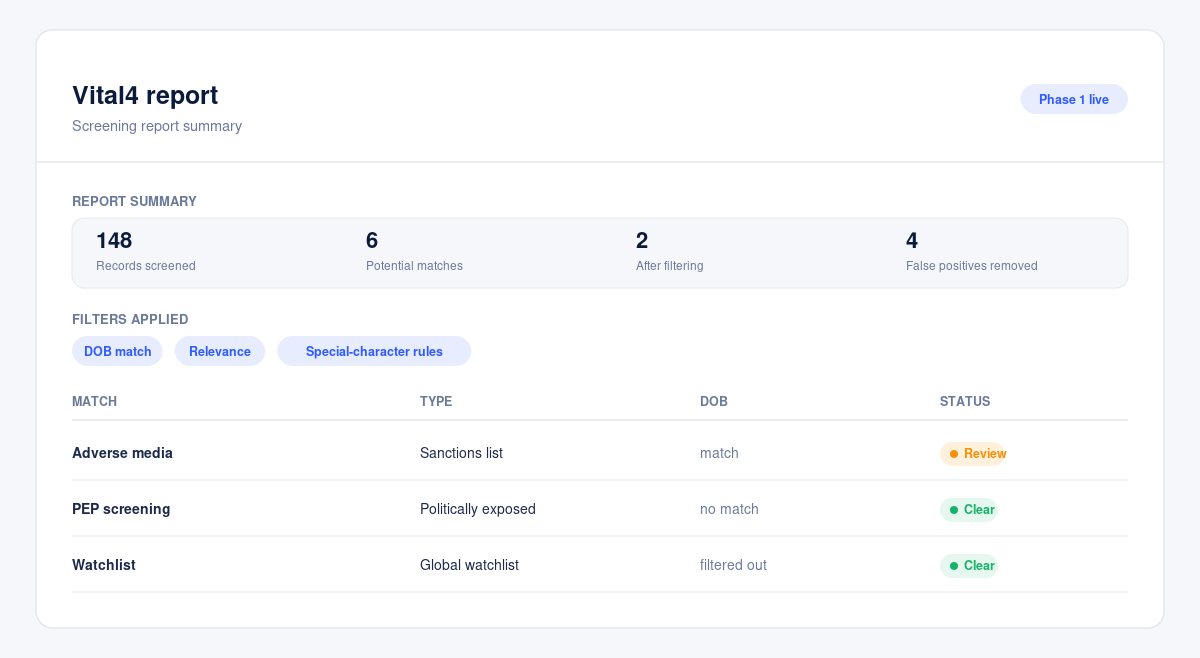Click the 4 false positives value
Screen dimensions: 1200x658
(912, 240)
